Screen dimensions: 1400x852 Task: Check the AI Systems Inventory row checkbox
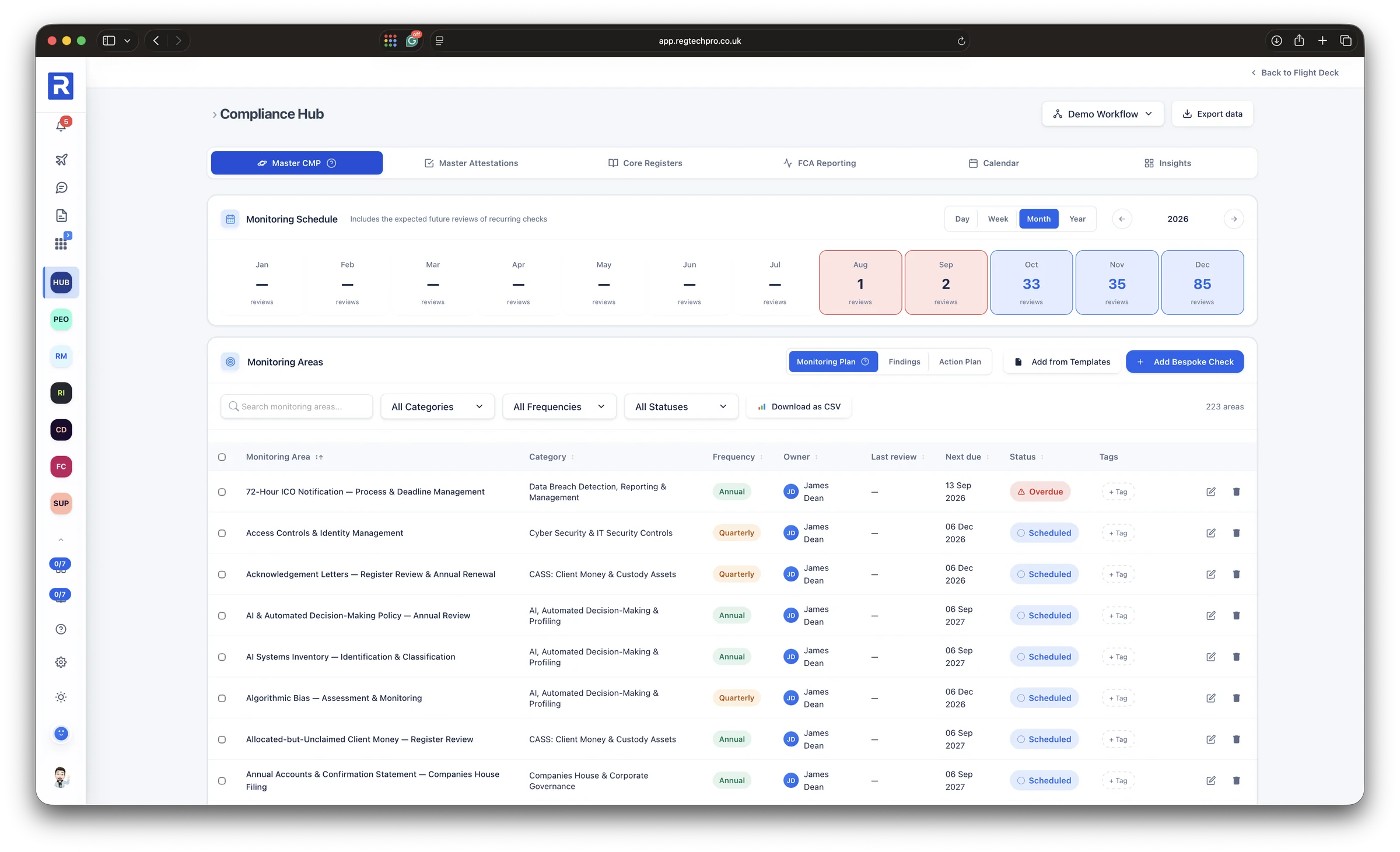tap(222, 657)
